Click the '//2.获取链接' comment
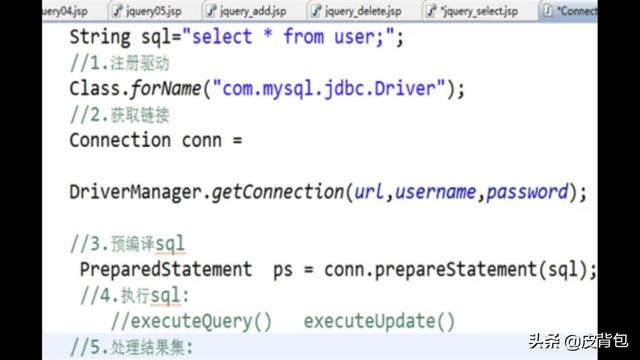The width and height of the screenshot is (640, 360). tap(120, 115)
